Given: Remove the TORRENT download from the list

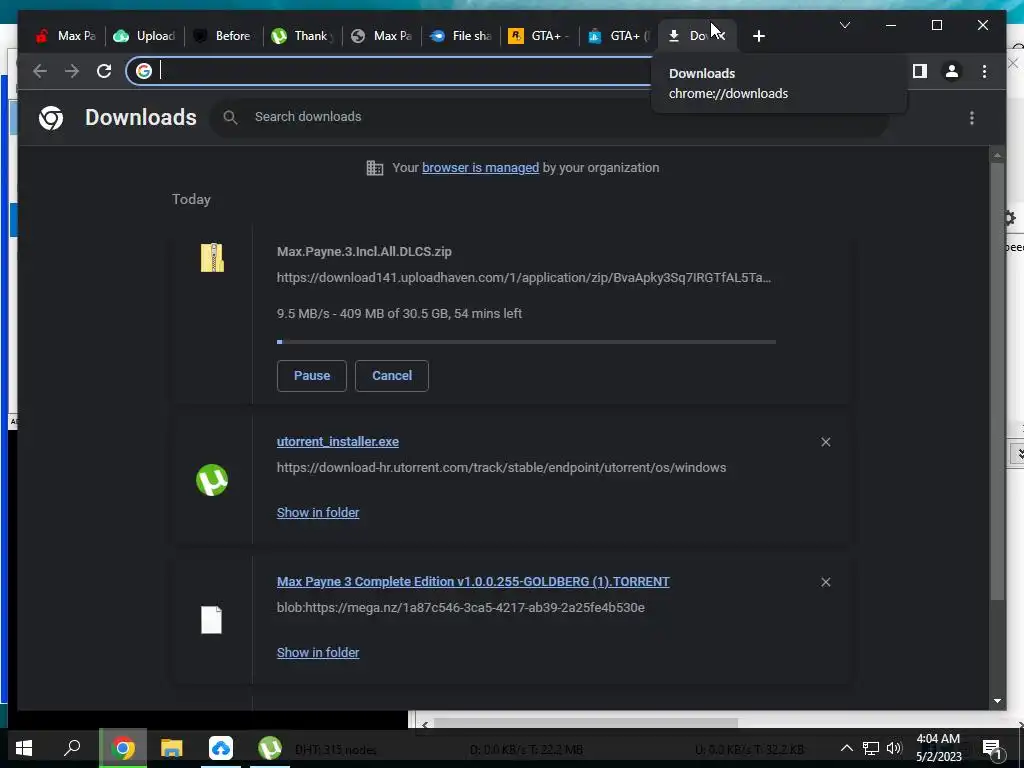Looking at the screenshot, I should (x=825, y=582).
